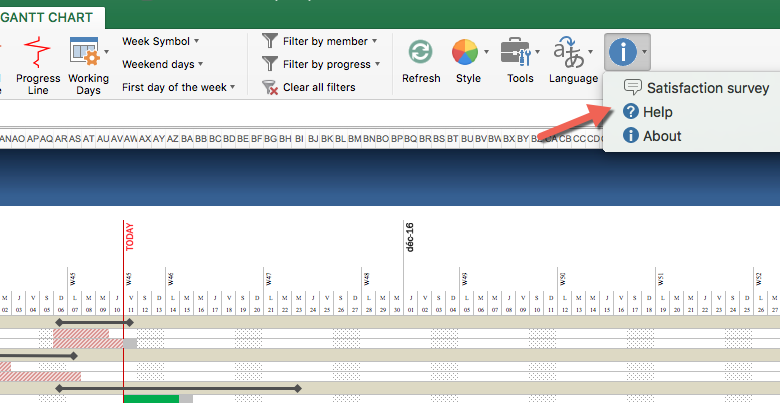The height and width of the screenshot is (403, 780).
Task: Click the green progress bar in chart
Action: pos(151,398)
